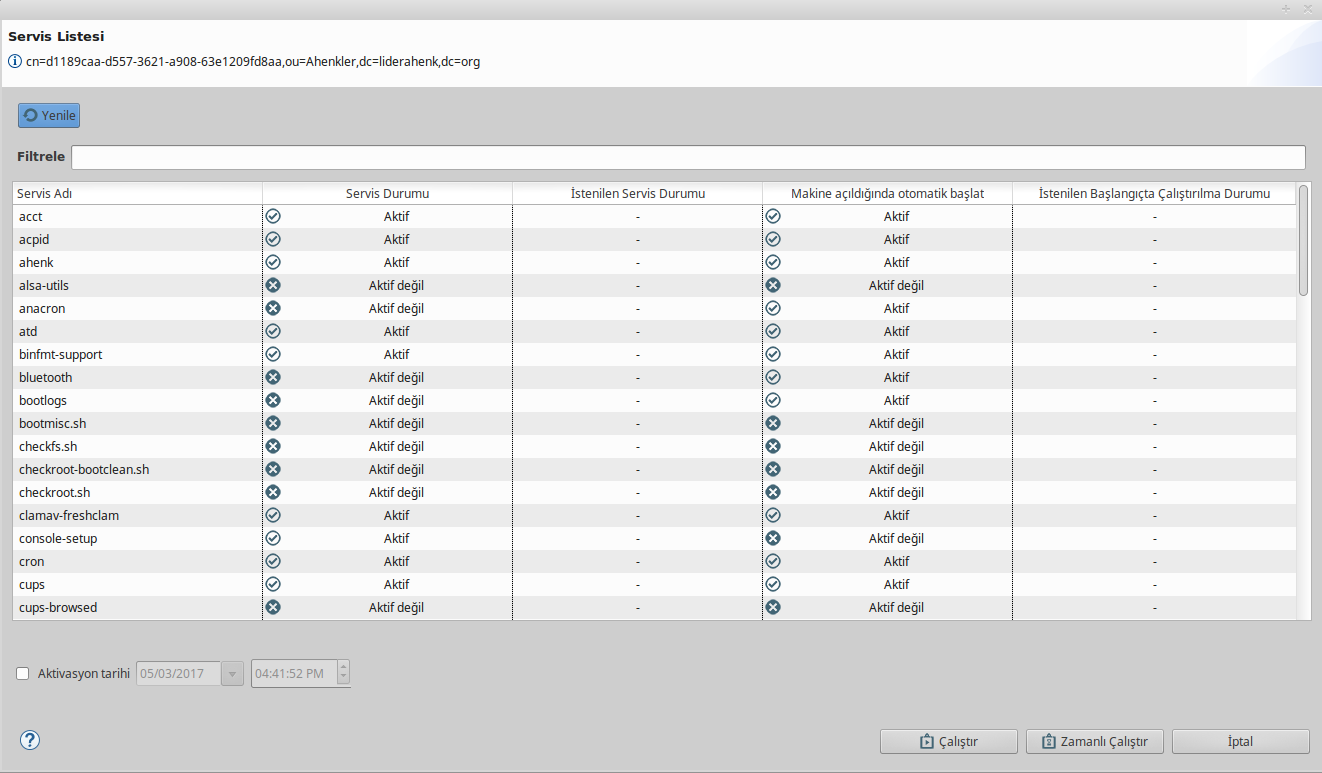Click the İptal button
Screen dimensions: 1322x773
click(x=1240, y=742)
